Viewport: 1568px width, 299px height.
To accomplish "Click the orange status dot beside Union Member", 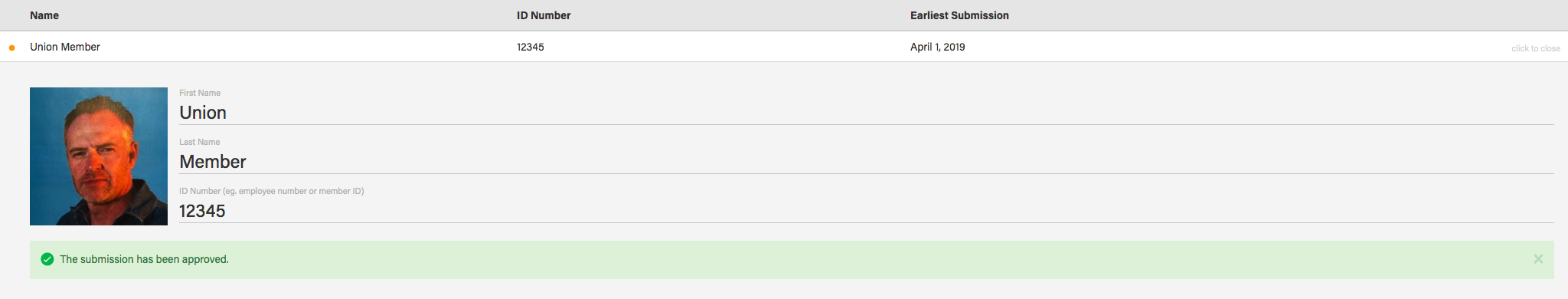I will tap(11, 48).
